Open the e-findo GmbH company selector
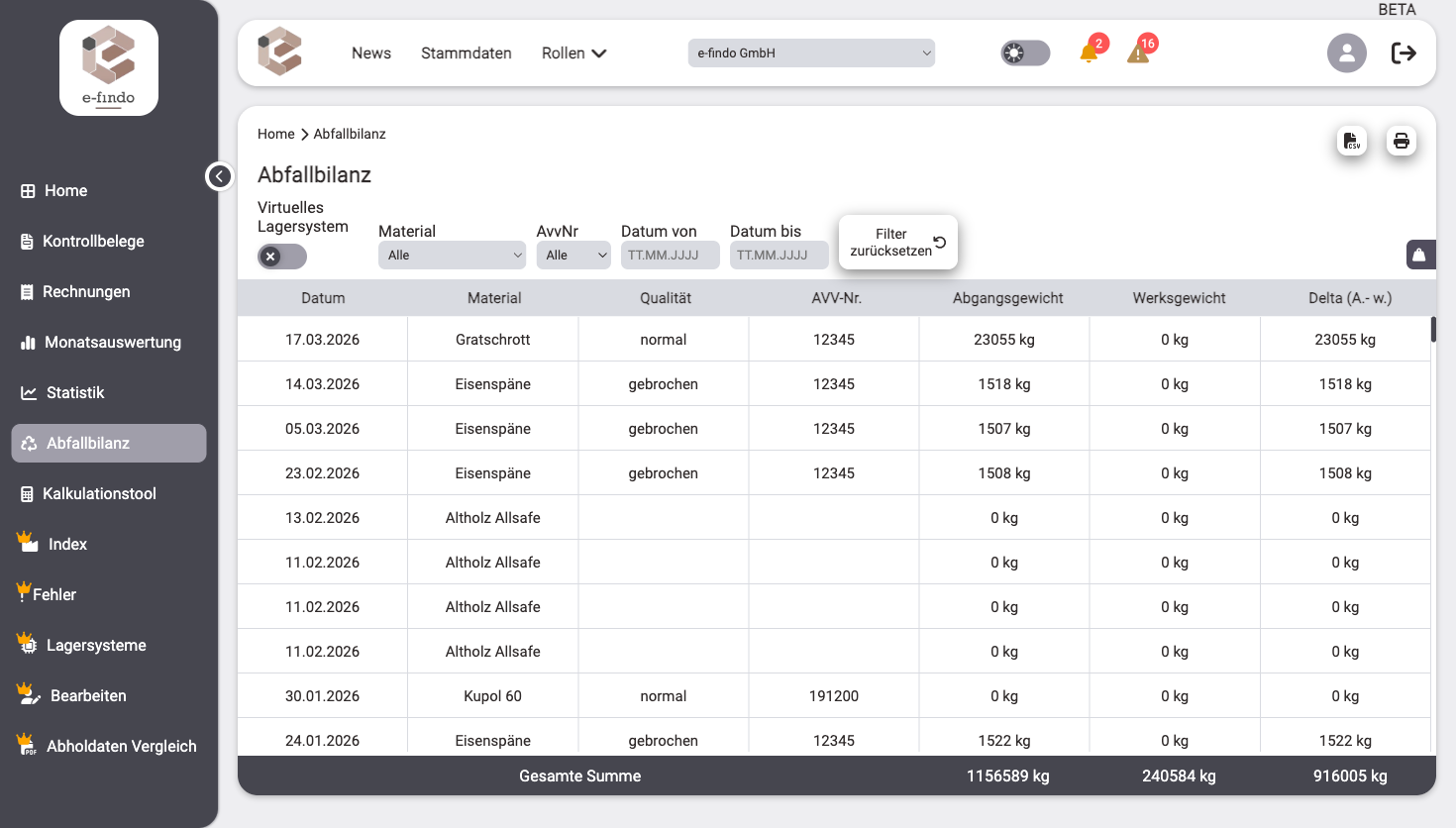 click(x=811, y=53)
